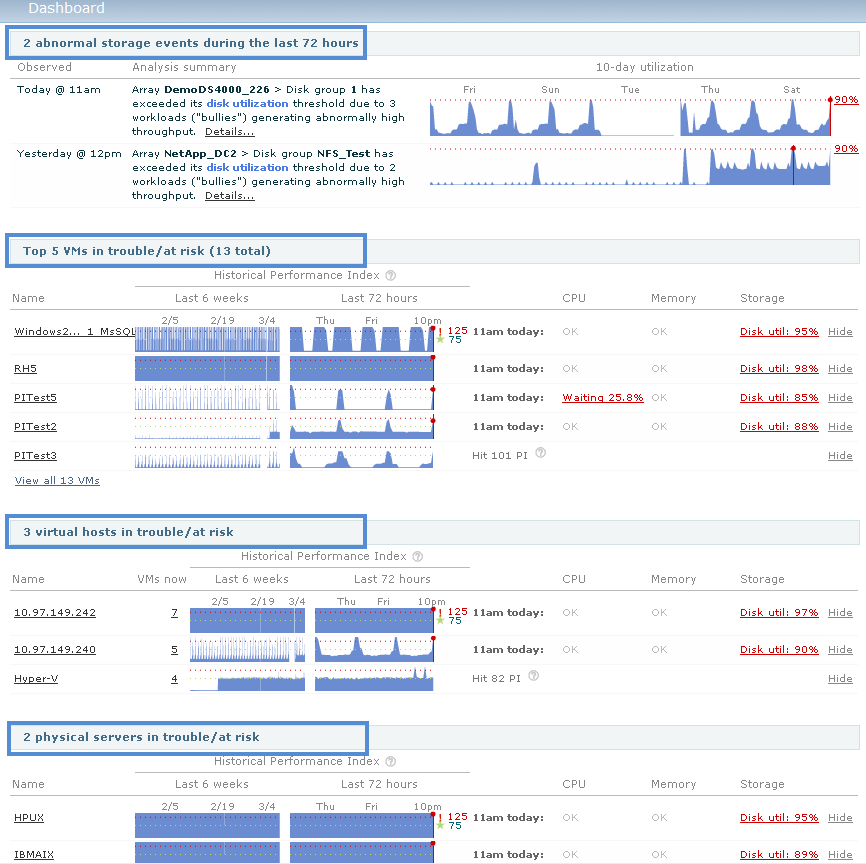The height and width of the screenshot is (864, 866).
Task: Click VM count 5 for 10.97.149.240
Action: tap(175, 650)
